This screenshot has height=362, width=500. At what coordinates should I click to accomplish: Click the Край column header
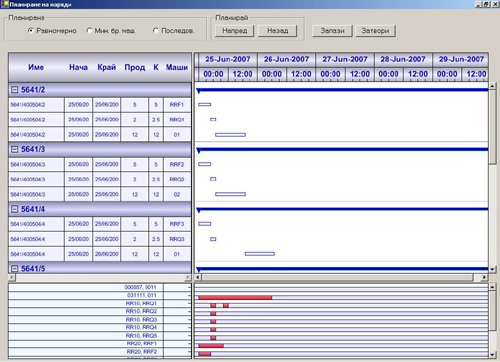point(107,67)
